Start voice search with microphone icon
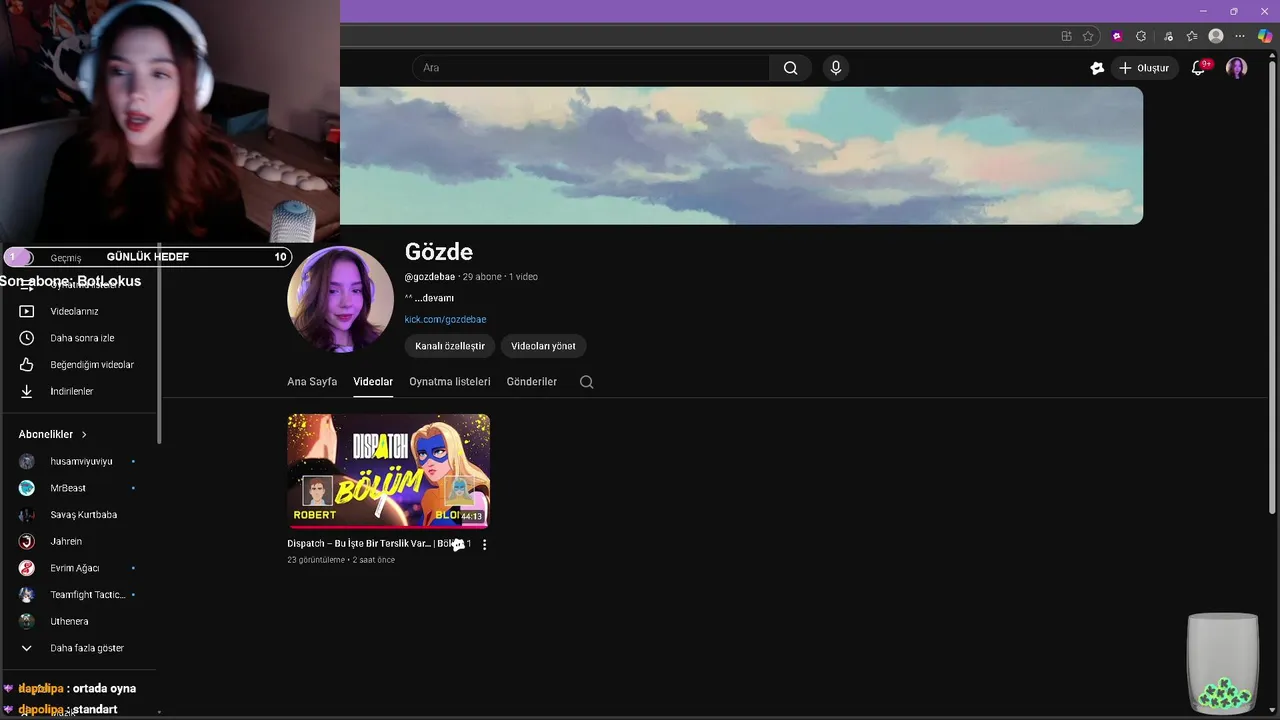 (x=836, y=68)
